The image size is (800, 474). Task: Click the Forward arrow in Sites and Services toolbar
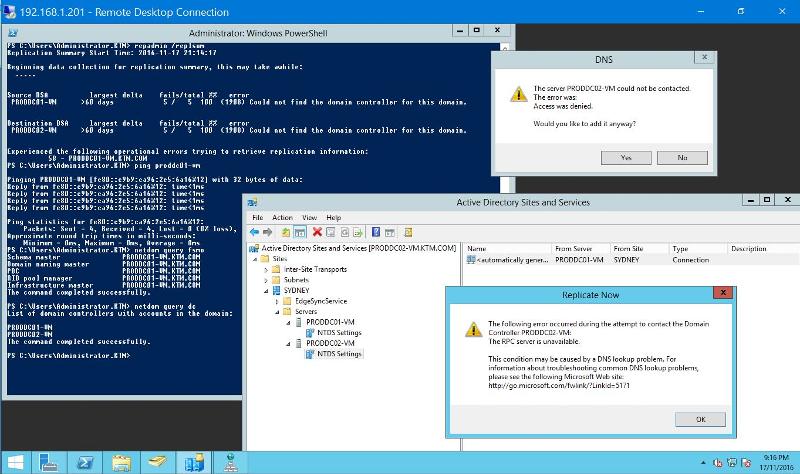click(267, 232)
